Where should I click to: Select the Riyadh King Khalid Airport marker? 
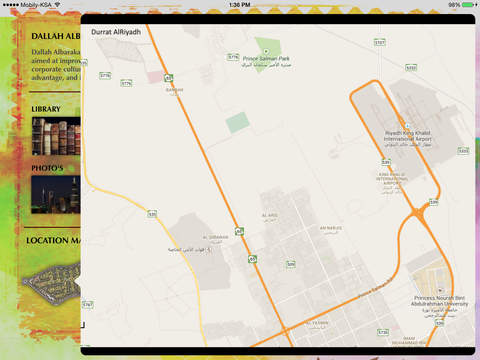407,126
